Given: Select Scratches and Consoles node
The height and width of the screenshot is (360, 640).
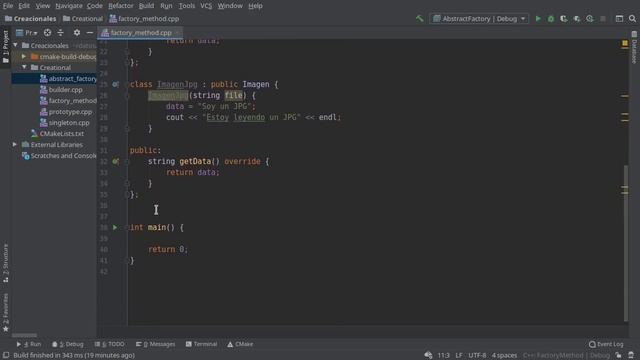Looking at the screenshot, I should [59, 156].
